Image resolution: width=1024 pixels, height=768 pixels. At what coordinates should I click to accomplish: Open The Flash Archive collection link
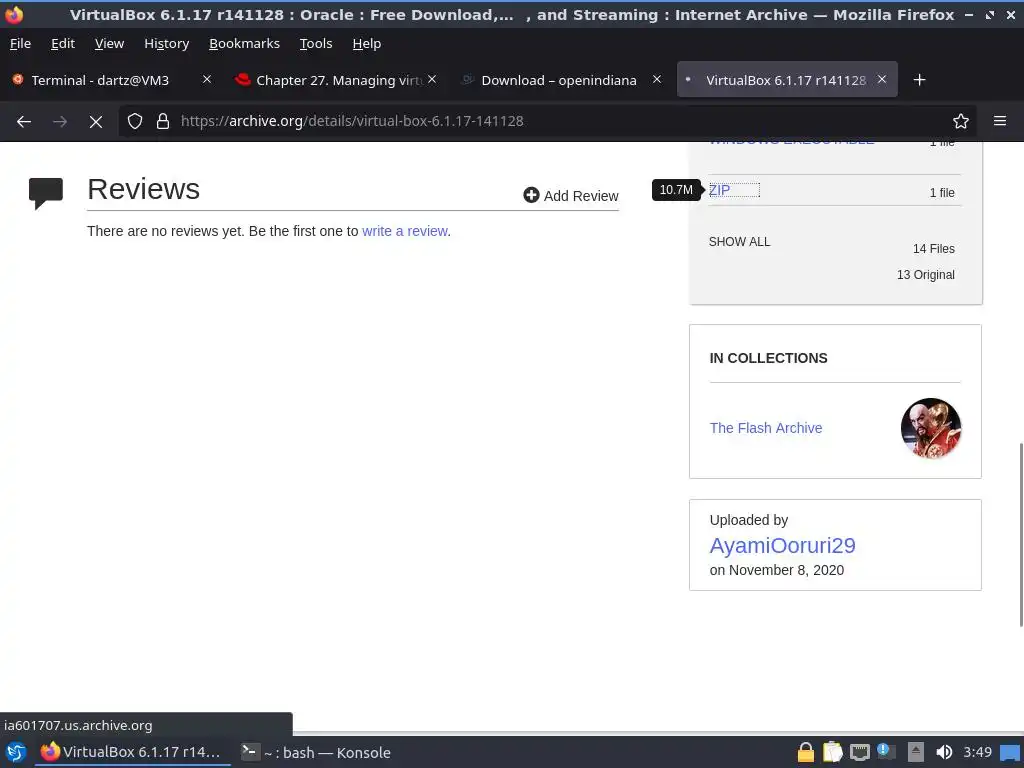pyautogui.click(x=765, y=428)
